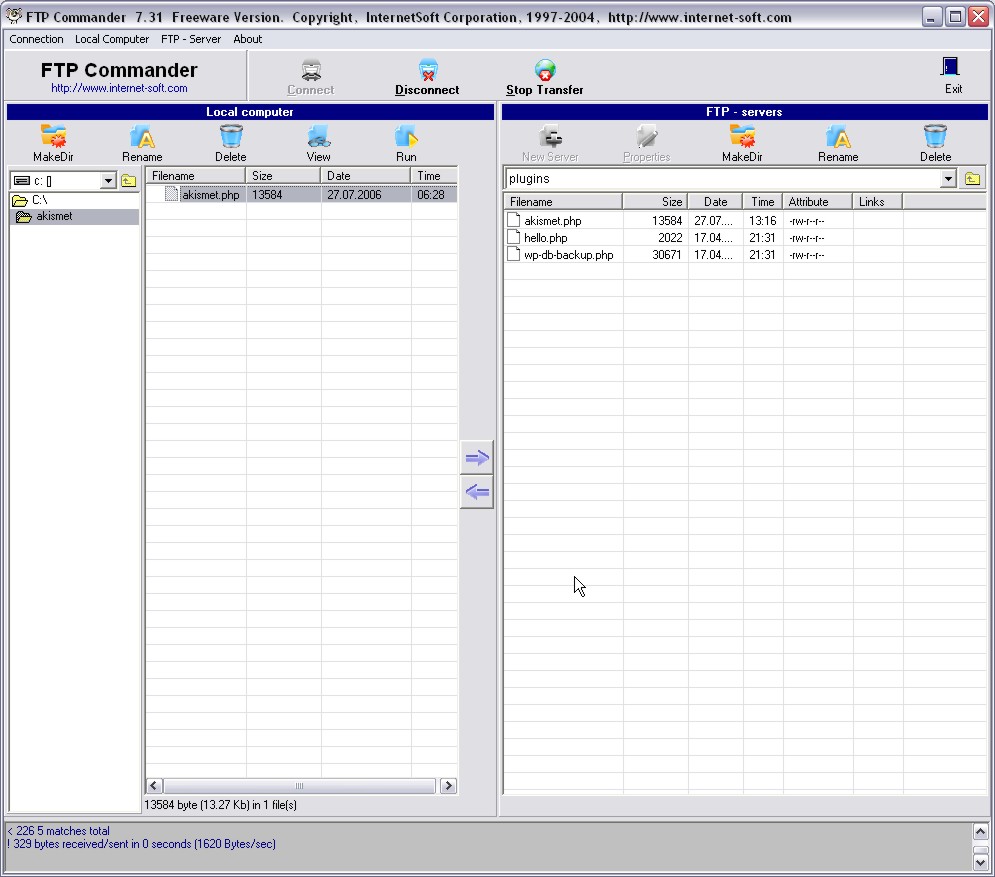The image size is (995, 877).
Task: Open the local drive c: dropdown
Action: click(108, 181)
